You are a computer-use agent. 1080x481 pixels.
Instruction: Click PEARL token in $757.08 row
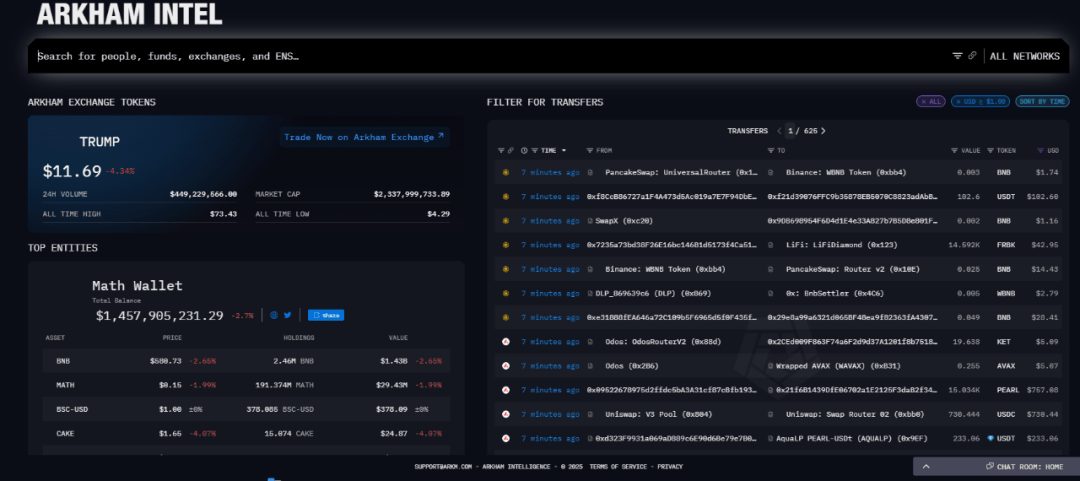(x=1008, y=390)
